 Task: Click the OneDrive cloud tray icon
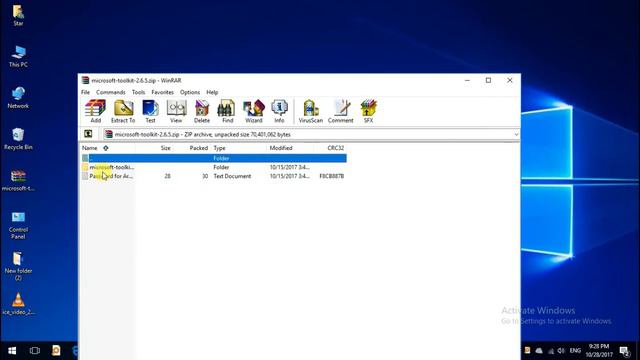coord(539,351)
